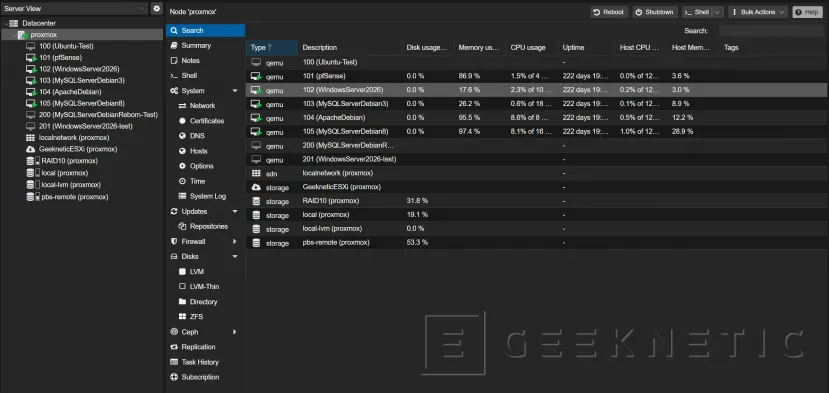Collapse the Updates section arrow
This screenshot has height=393, width=829.
click(235, 212)
